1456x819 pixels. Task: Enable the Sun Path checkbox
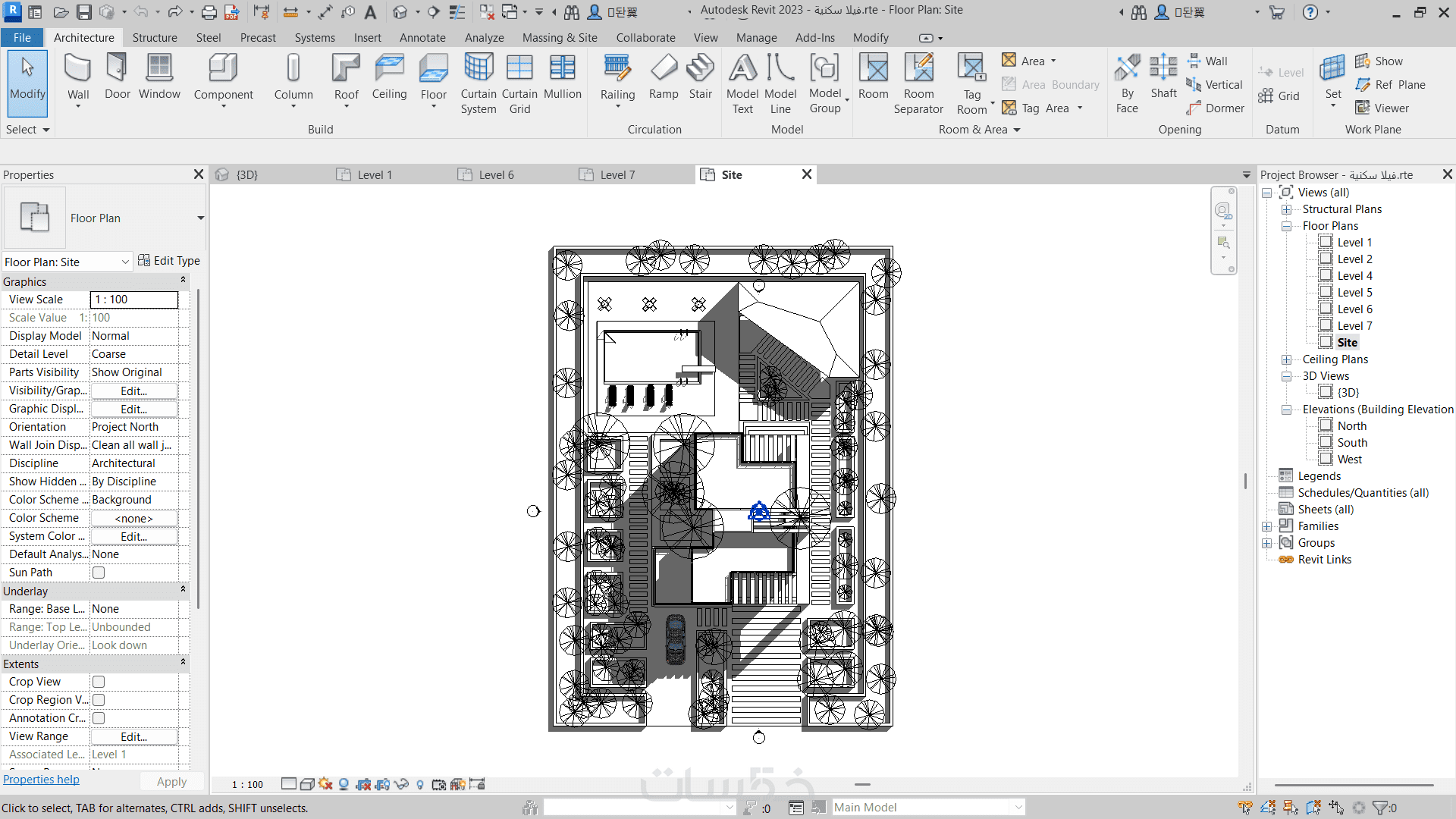(x=99, y=573)
